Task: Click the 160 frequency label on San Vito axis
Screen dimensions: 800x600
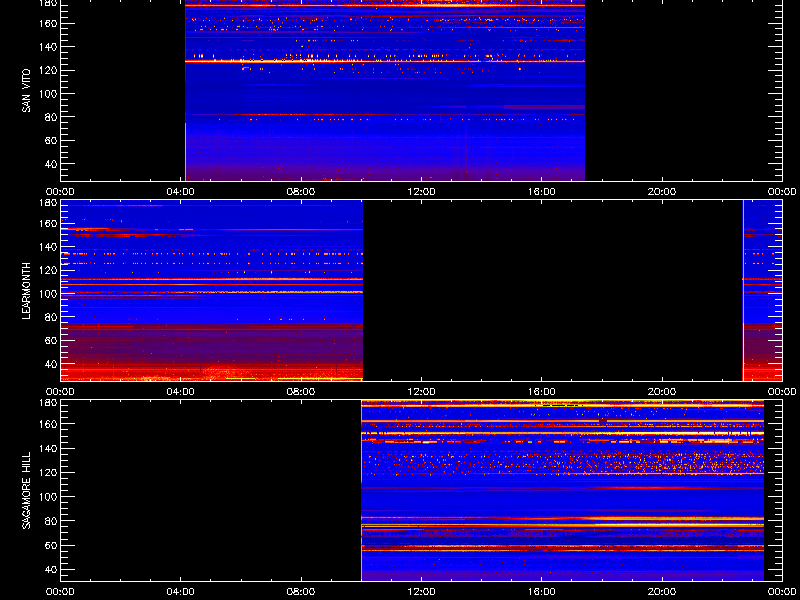Action: (x=47, y=23)
